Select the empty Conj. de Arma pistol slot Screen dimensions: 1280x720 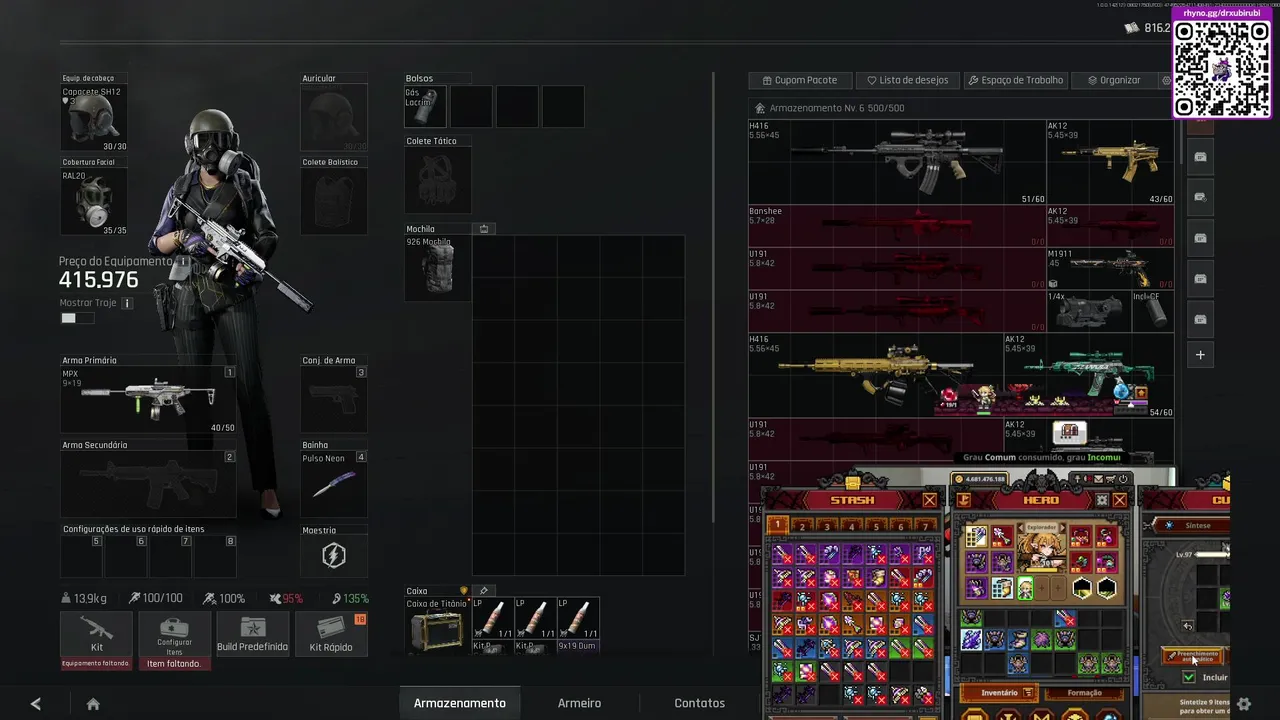tap(334, 400)
